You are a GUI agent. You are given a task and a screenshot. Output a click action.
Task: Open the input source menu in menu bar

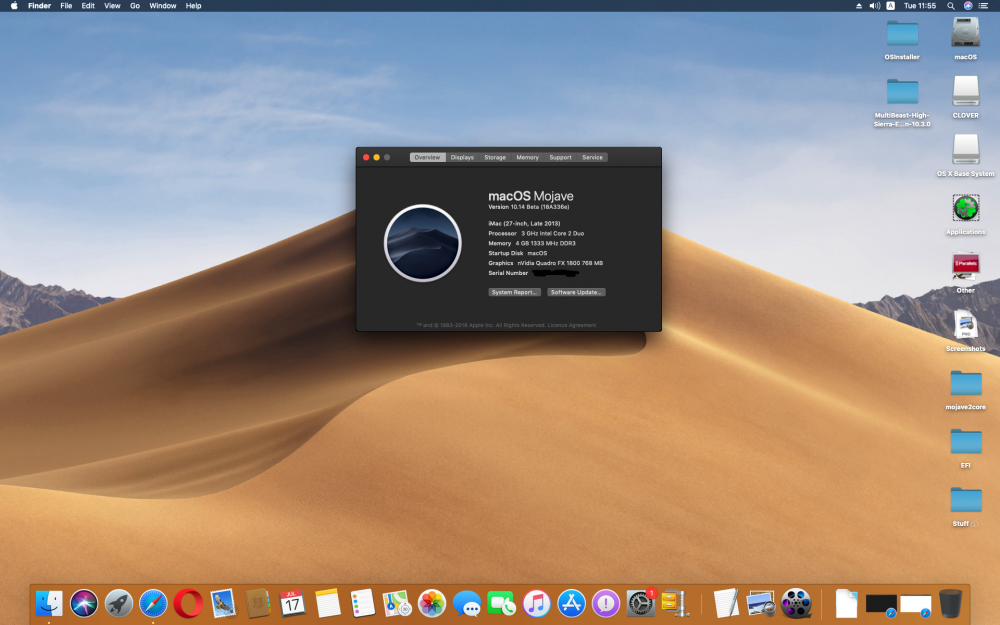891,6
